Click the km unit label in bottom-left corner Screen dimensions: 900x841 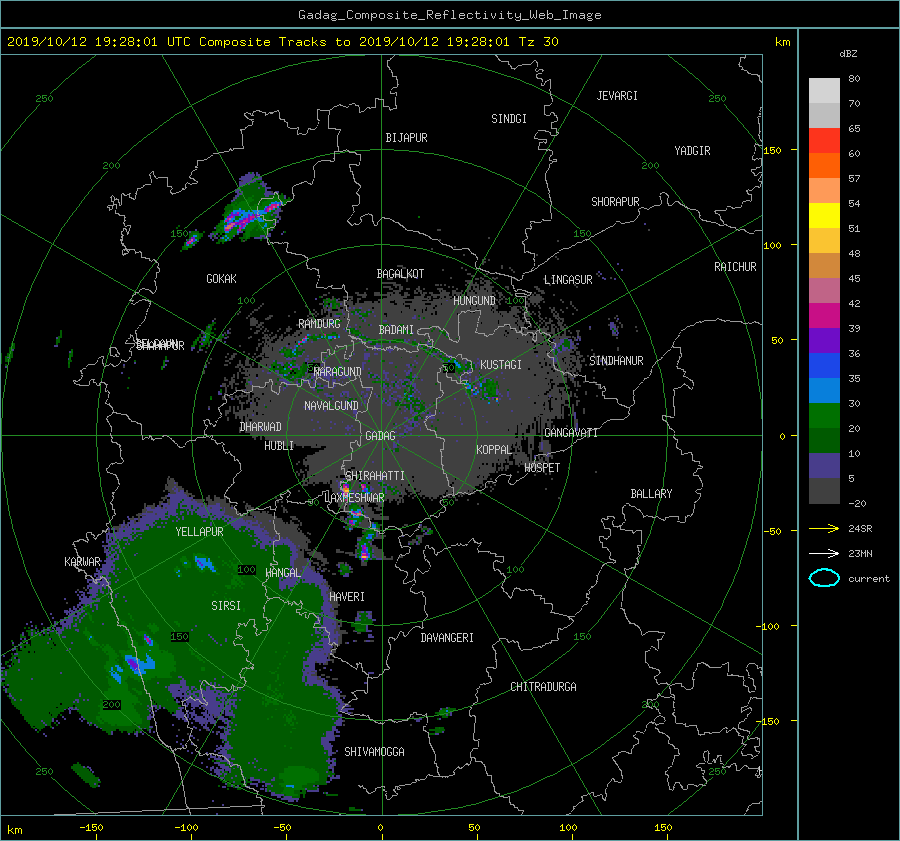pos(14,830)
